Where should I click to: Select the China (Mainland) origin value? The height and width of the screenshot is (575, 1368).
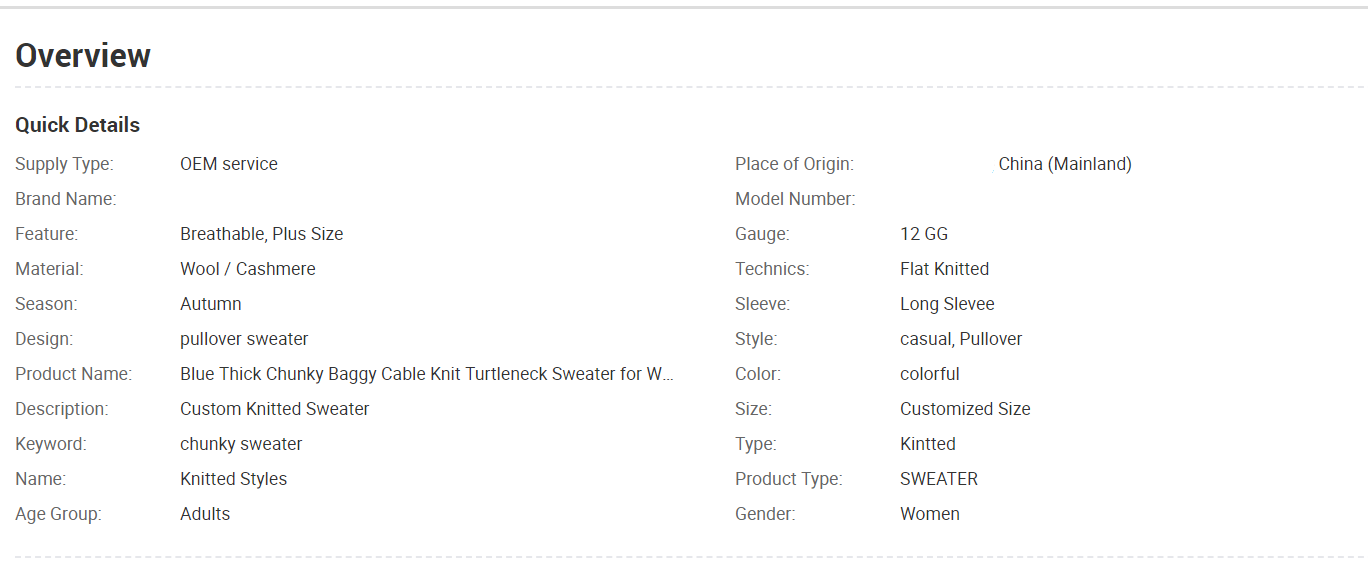tap(1065, 164)
